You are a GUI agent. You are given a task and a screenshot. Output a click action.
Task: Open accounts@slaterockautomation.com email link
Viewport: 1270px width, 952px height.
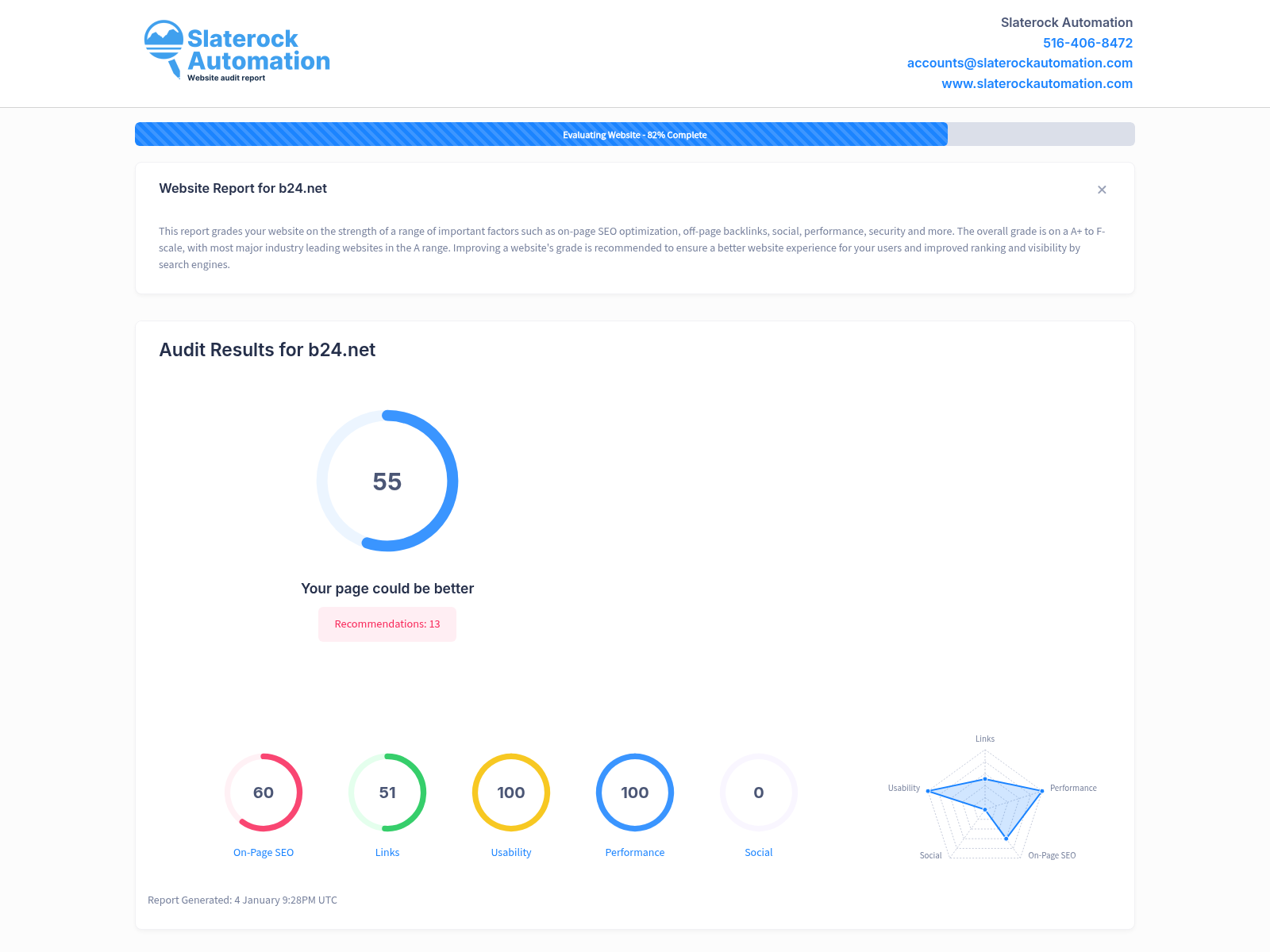(x=1020, y=63)
